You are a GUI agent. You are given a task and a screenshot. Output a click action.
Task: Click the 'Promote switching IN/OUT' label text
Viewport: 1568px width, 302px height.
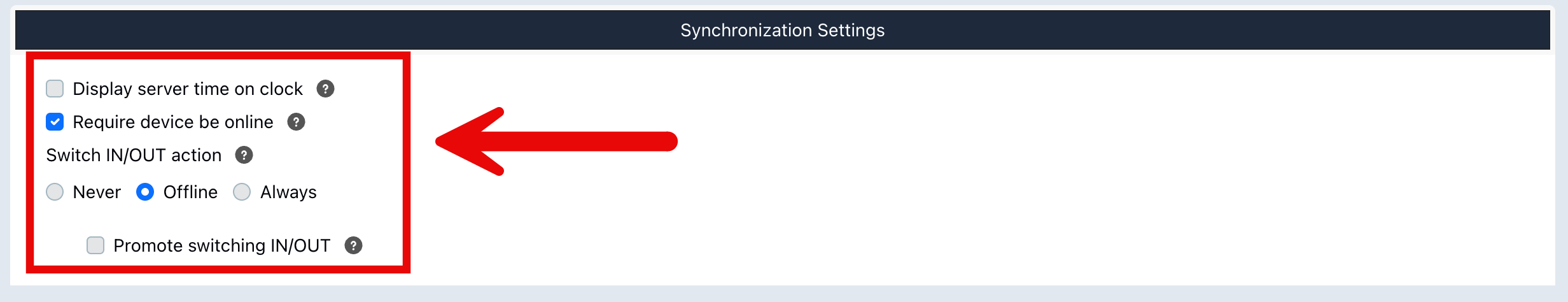[221, 245]
